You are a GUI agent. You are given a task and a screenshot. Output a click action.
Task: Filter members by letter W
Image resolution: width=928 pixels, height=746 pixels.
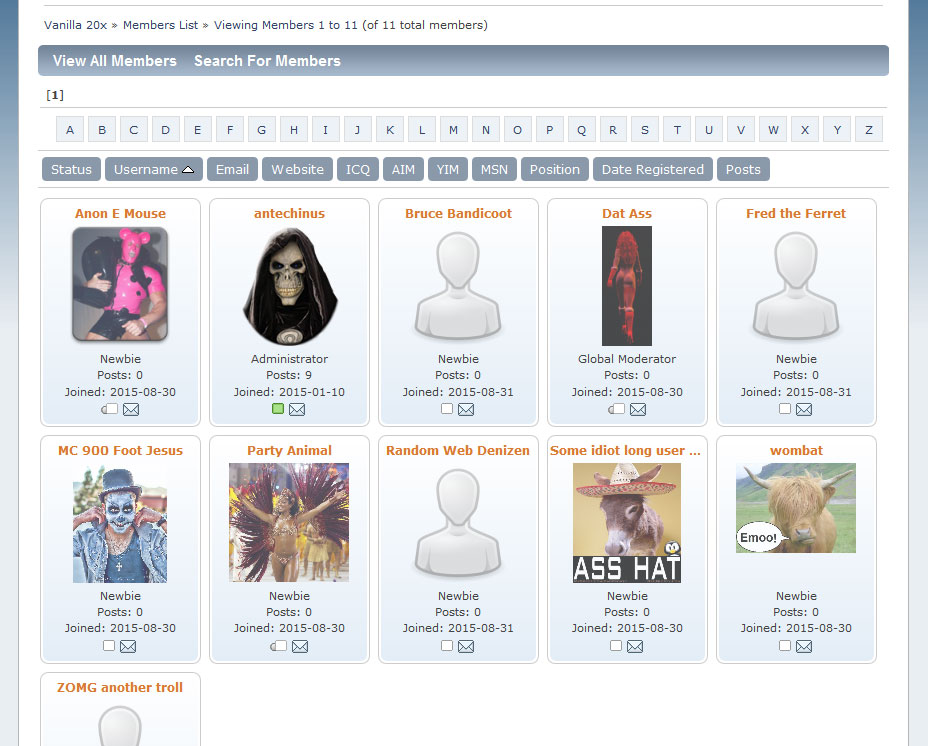[773, 130]
